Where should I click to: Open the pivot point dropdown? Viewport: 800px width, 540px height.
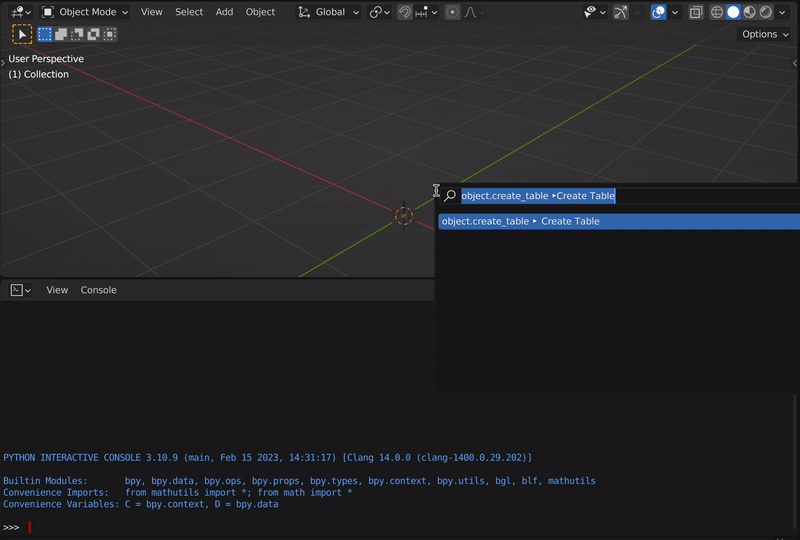pos(380,12)
